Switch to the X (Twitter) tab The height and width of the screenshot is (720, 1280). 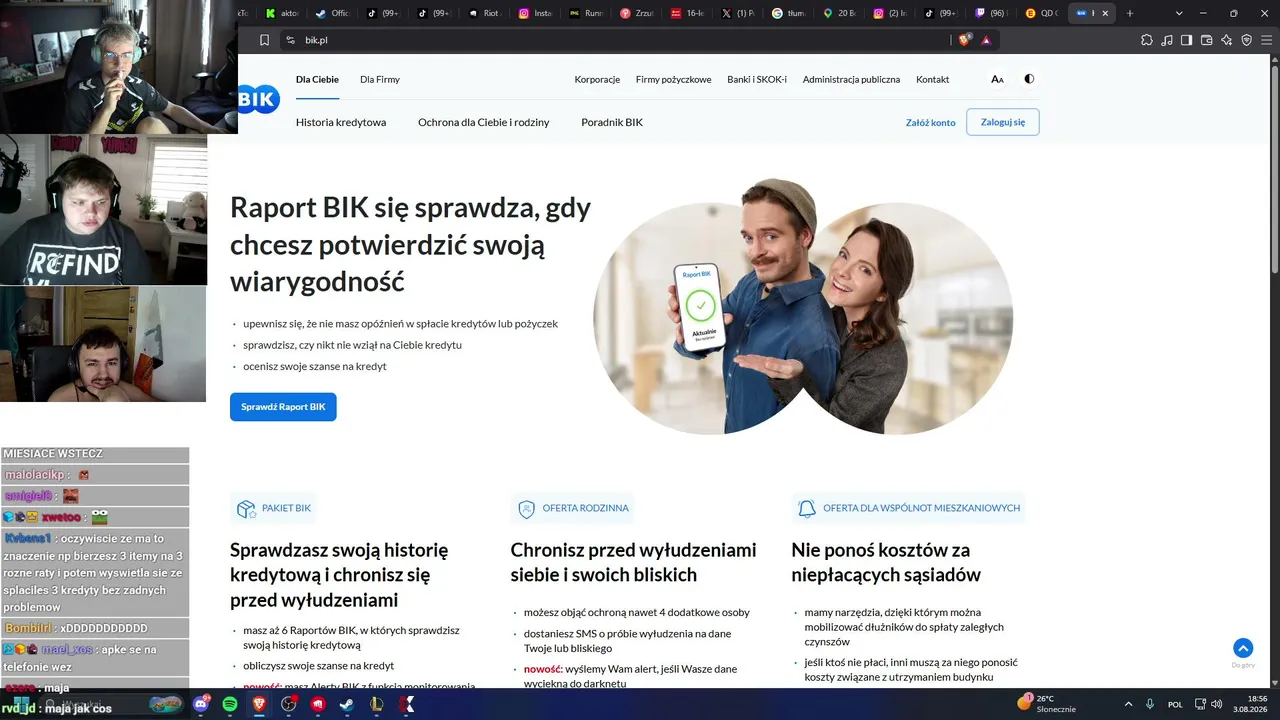740,13
